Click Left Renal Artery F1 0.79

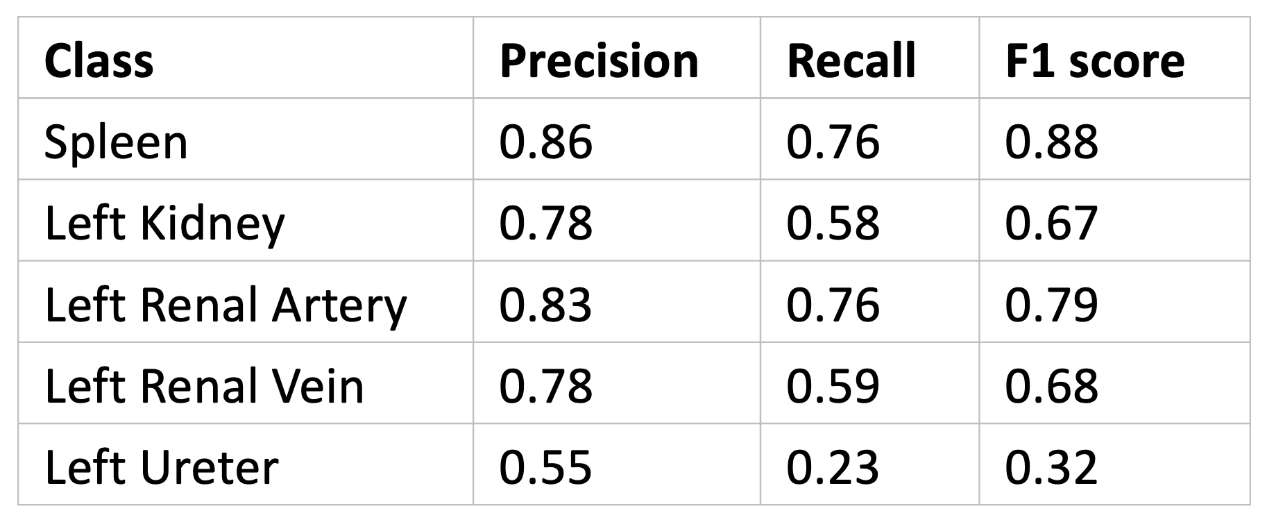(1053, 304)
